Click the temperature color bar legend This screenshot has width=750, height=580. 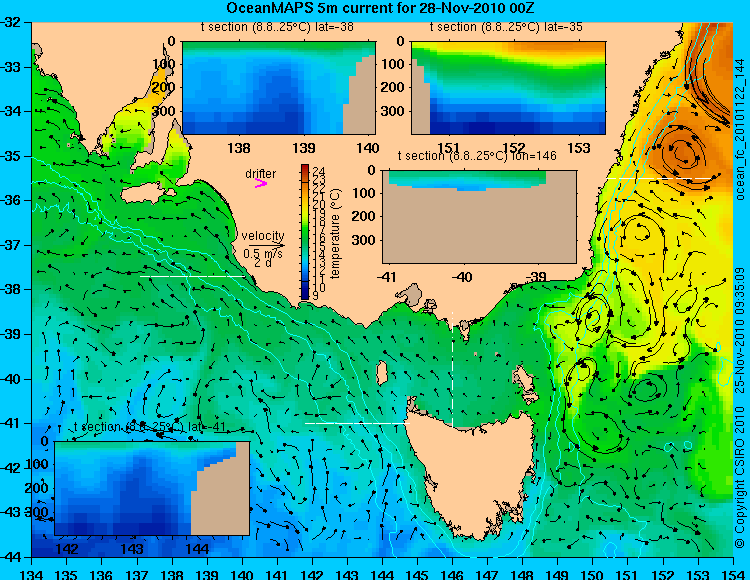pyautogui.click(x=305, y=232)
